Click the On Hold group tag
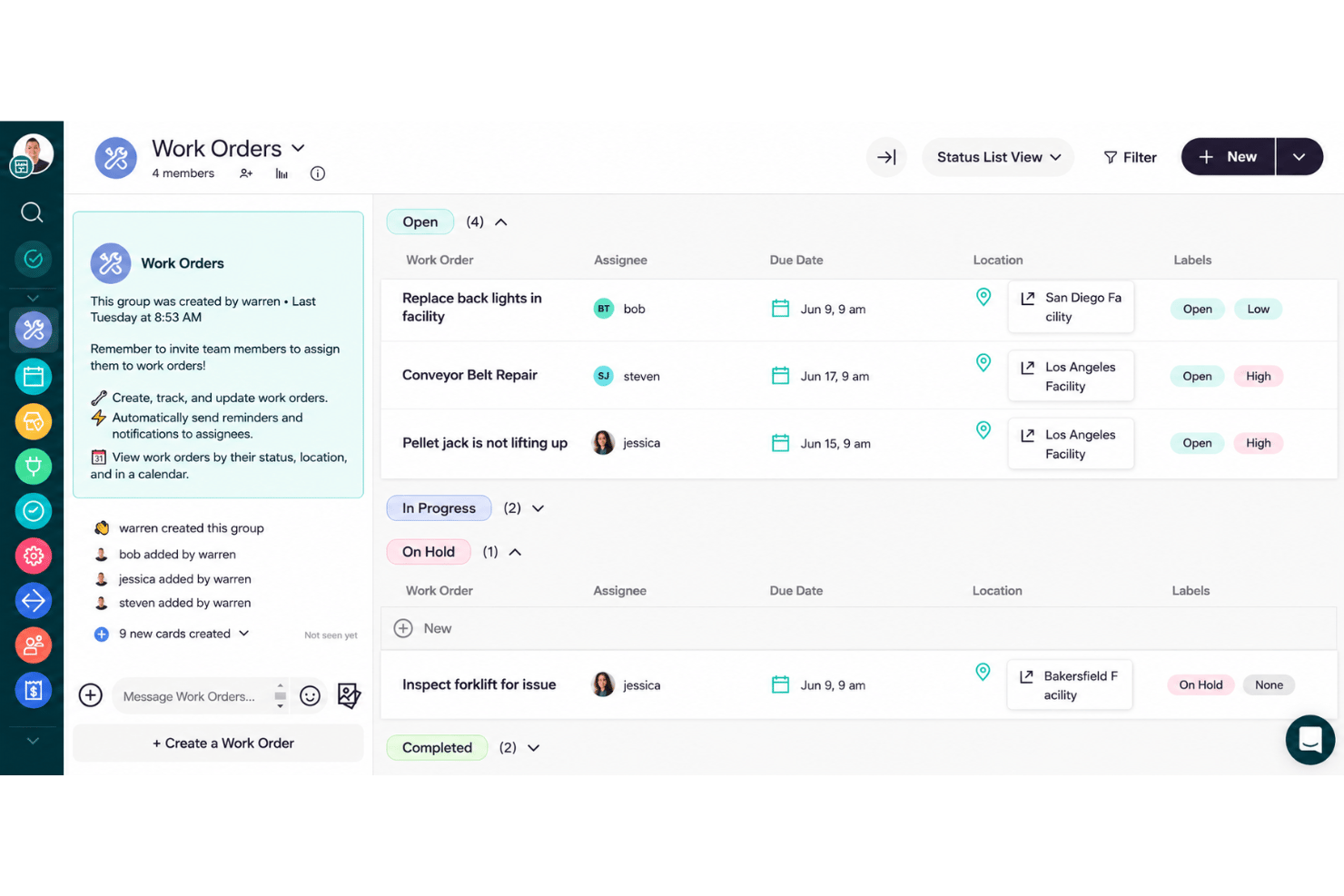Image resolution: width=1344 pixels, height=896 pixels. [429, 552]
